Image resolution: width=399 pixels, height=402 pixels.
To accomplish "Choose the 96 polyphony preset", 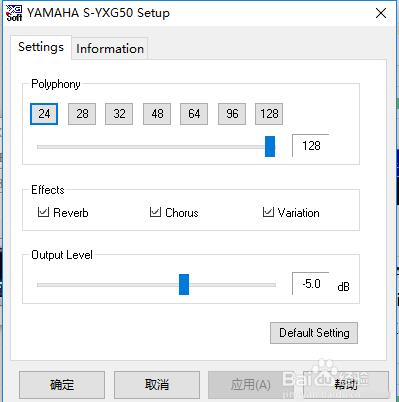I will click(x=232, y=114).
